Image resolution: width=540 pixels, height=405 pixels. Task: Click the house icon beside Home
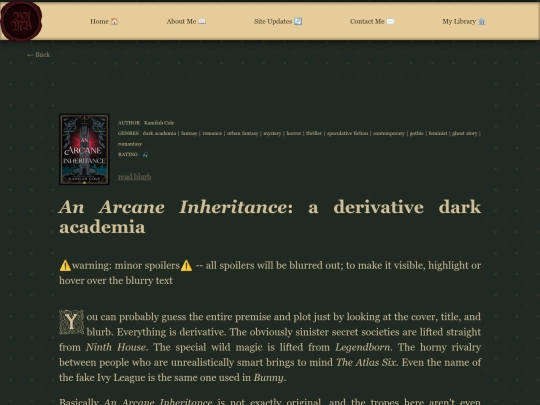tap(114, 21)
